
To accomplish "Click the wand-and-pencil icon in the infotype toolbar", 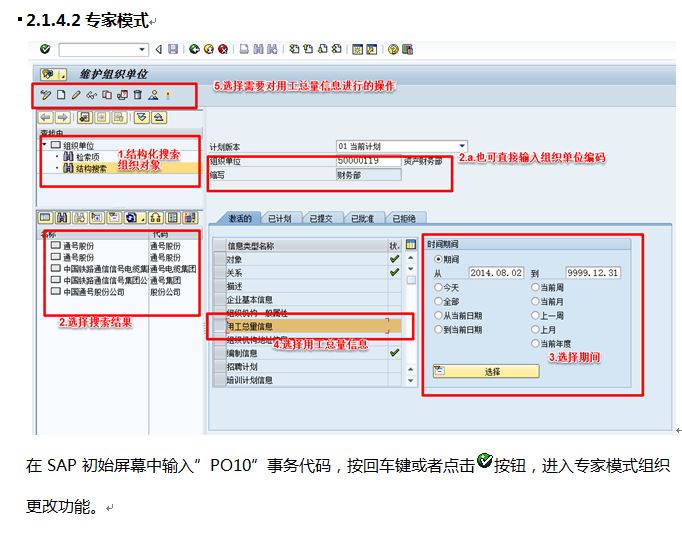I will 45,94.
